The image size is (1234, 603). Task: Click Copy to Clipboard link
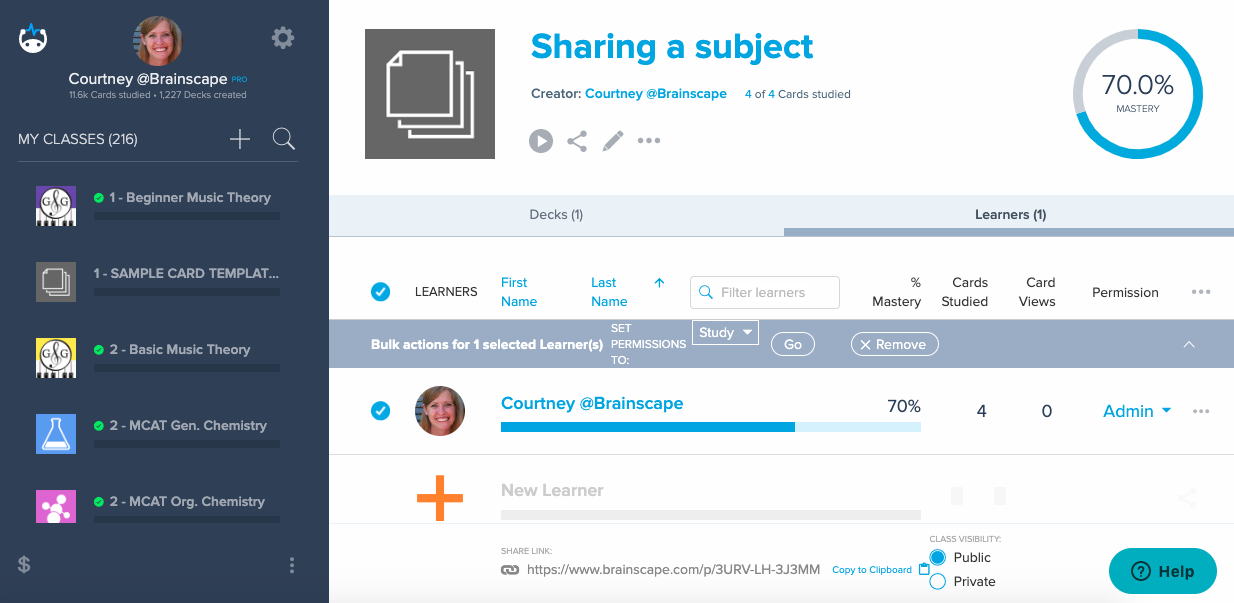click(x=872, y=570)
